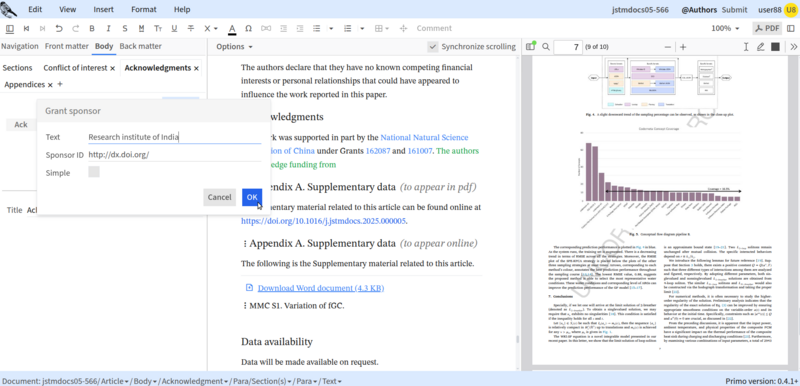Increase indent with indent icon
This screenshot has width=800, height=386.
pyautogui.click(x=300, y=29)
